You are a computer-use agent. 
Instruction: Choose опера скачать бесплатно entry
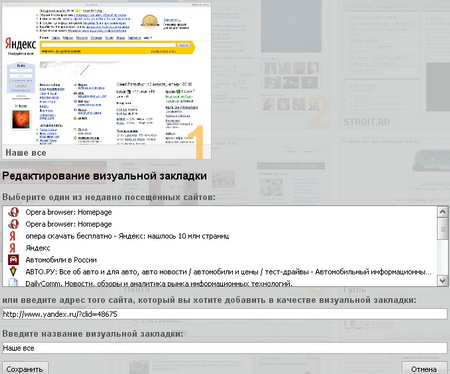(x=127, y=236)
